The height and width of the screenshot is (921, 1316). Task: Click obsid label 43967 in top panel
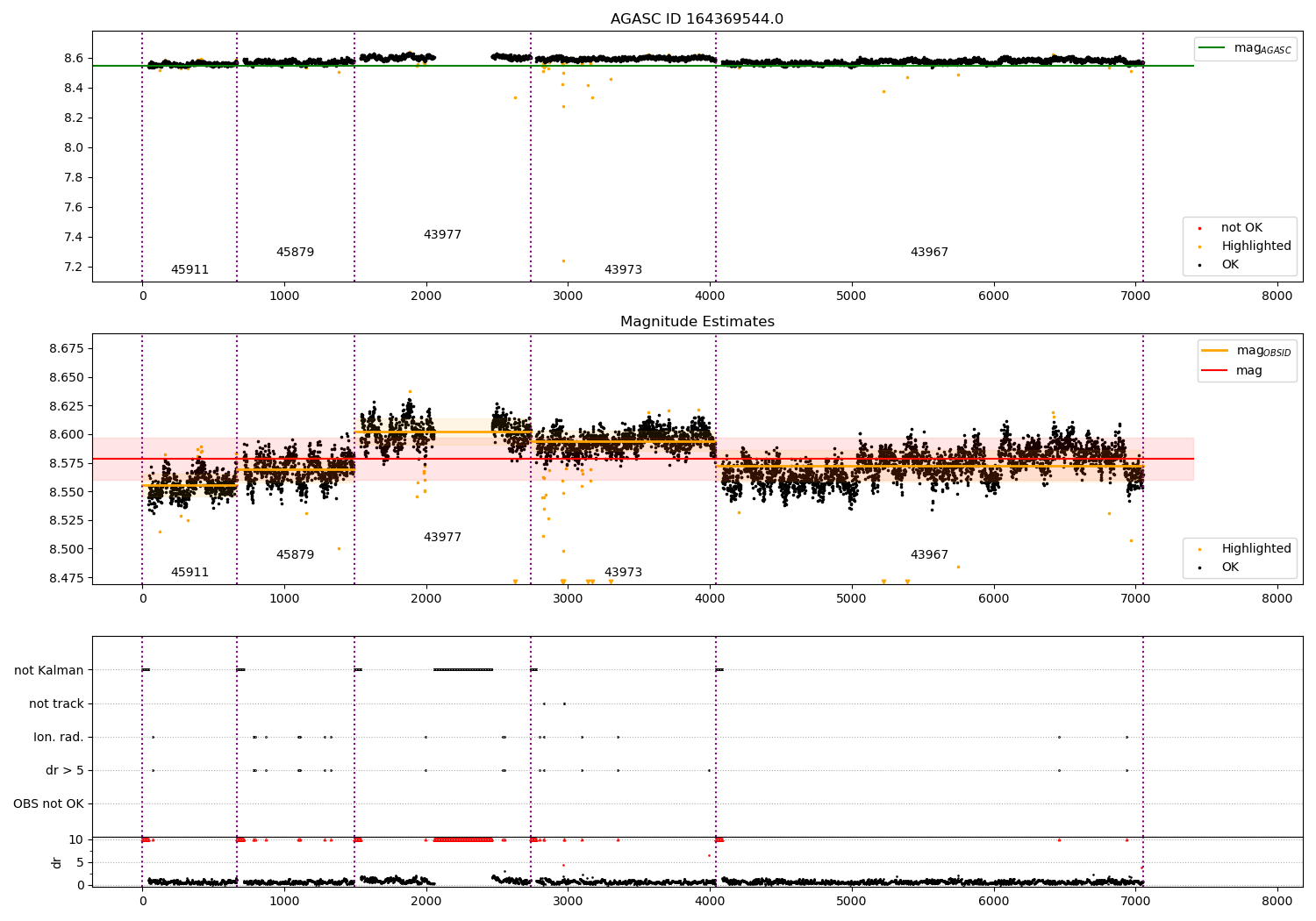click(929, 253)
